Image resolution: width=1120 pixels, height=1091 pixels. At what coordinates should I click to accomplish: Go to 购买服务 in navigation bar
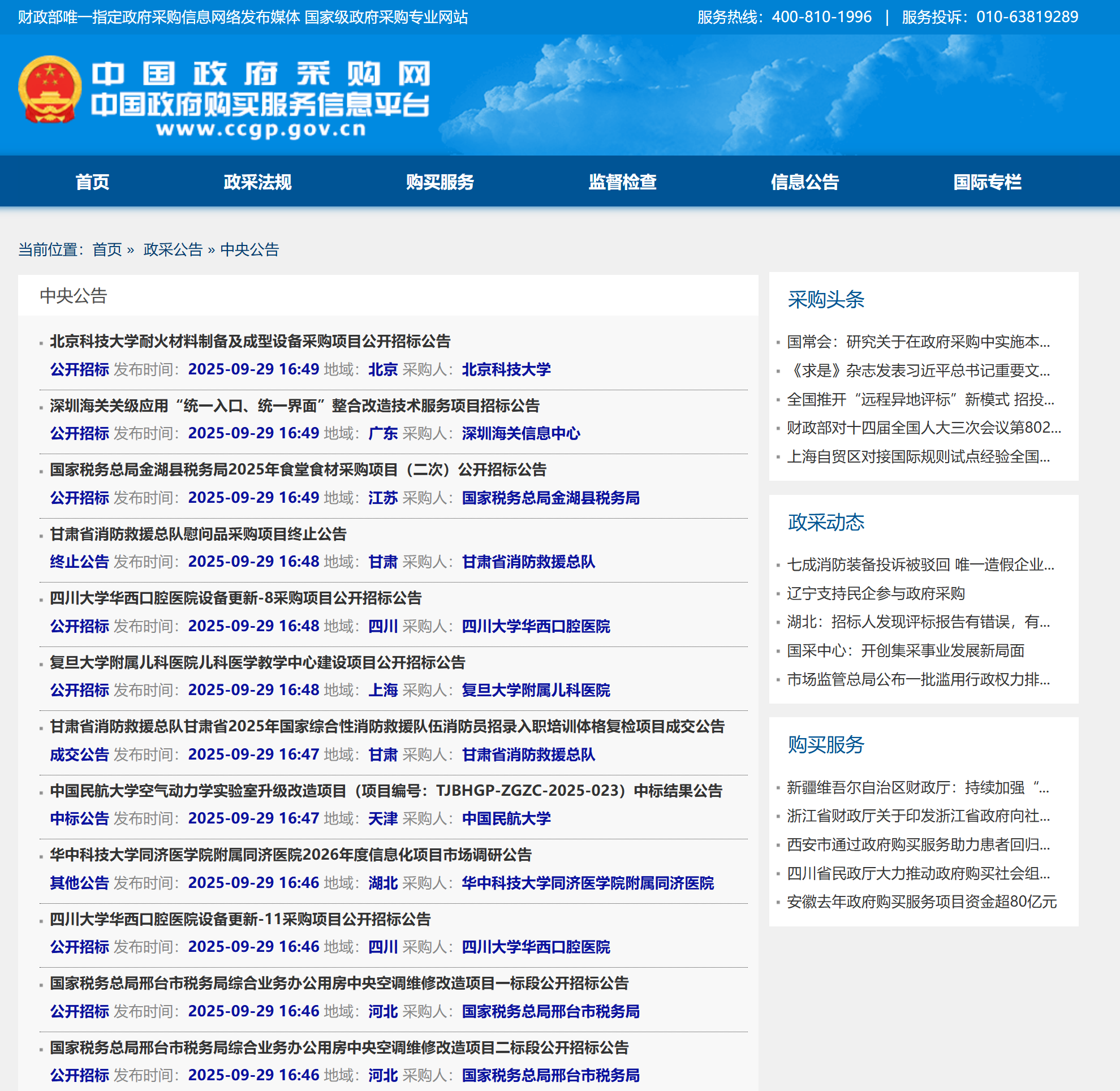point(440,182)
